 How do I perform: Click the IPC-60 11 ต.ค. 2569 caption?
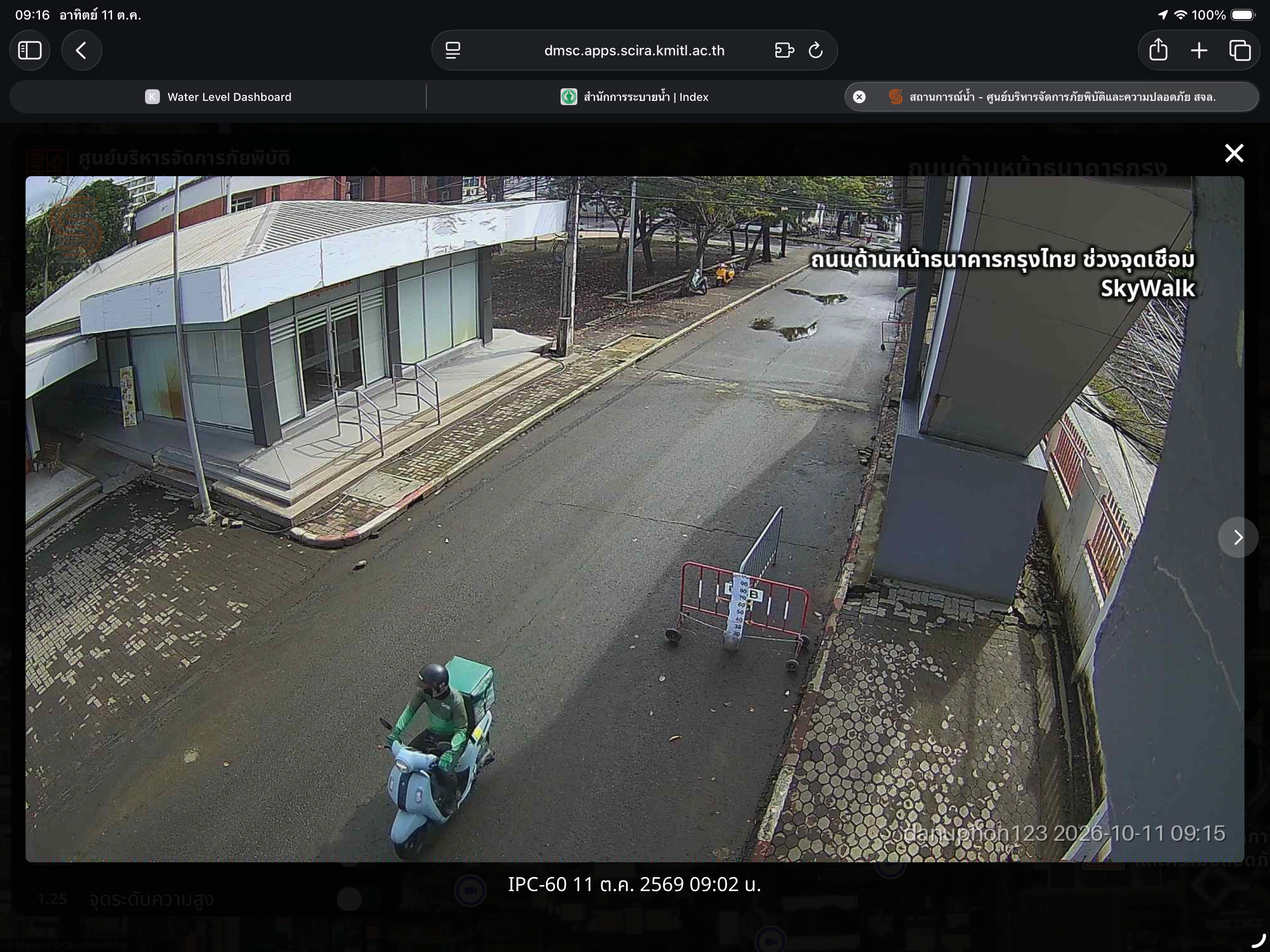(635, 884)
